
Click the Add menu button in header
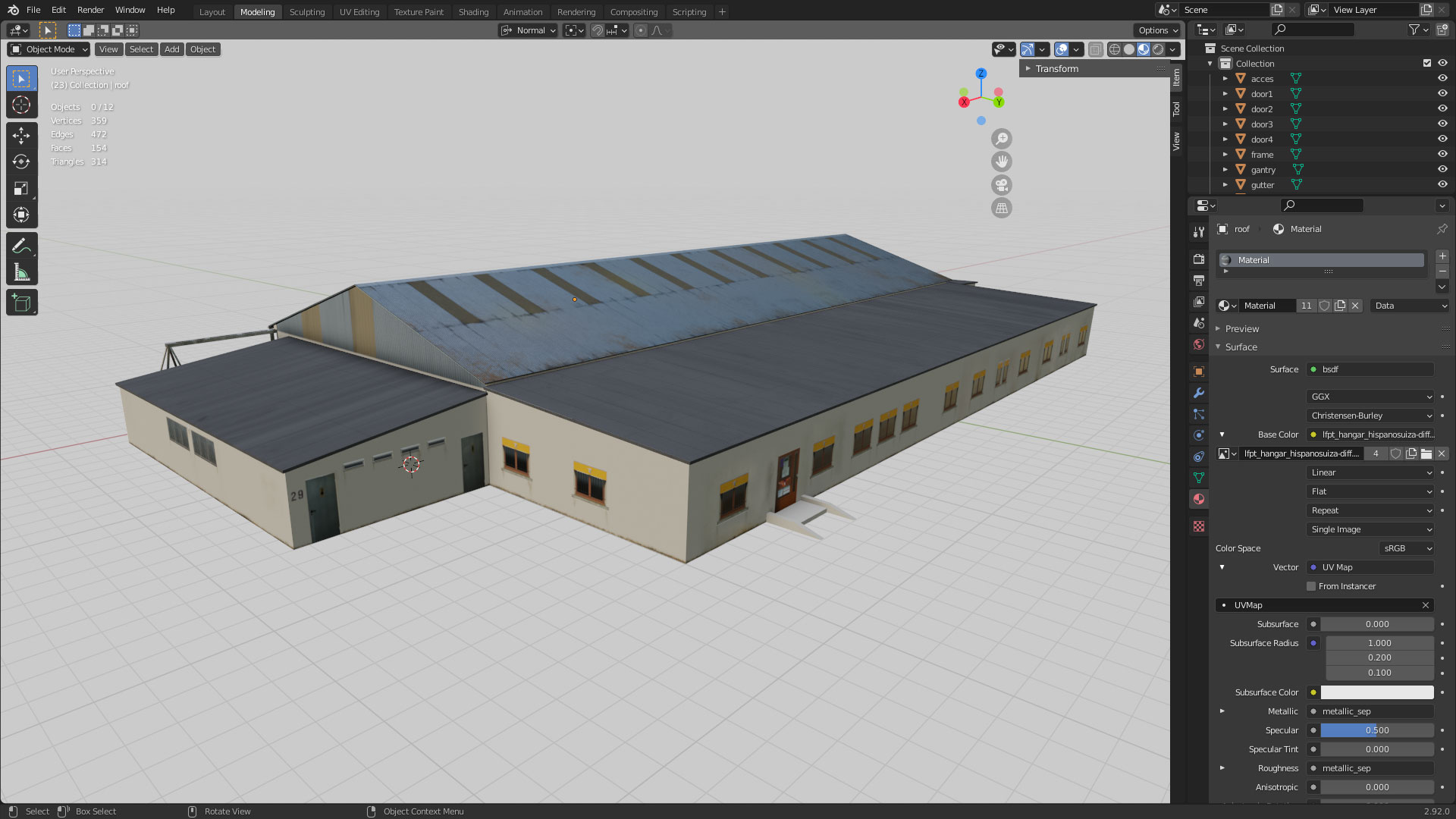coord(172,49)
